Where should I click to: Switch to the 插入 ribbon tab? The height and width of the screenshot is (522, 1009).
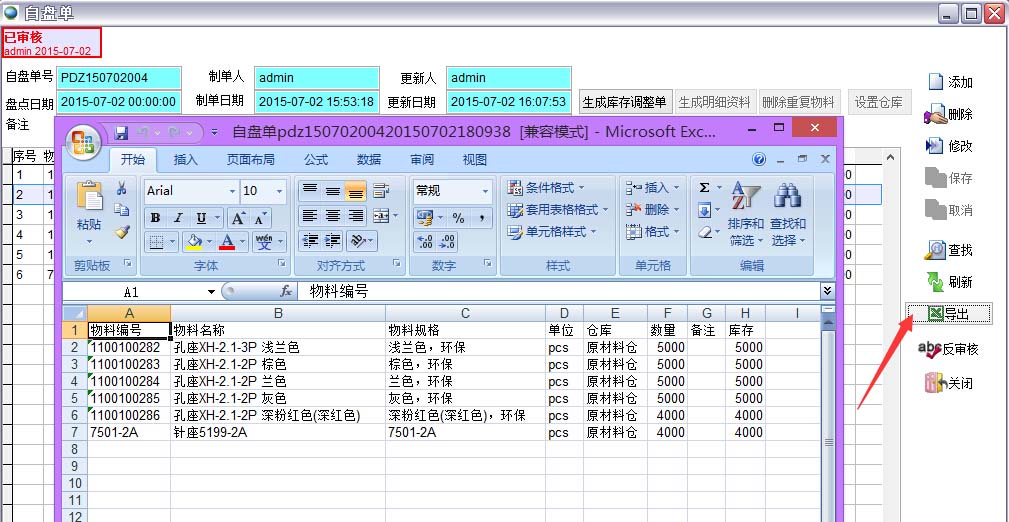(186, 160)
